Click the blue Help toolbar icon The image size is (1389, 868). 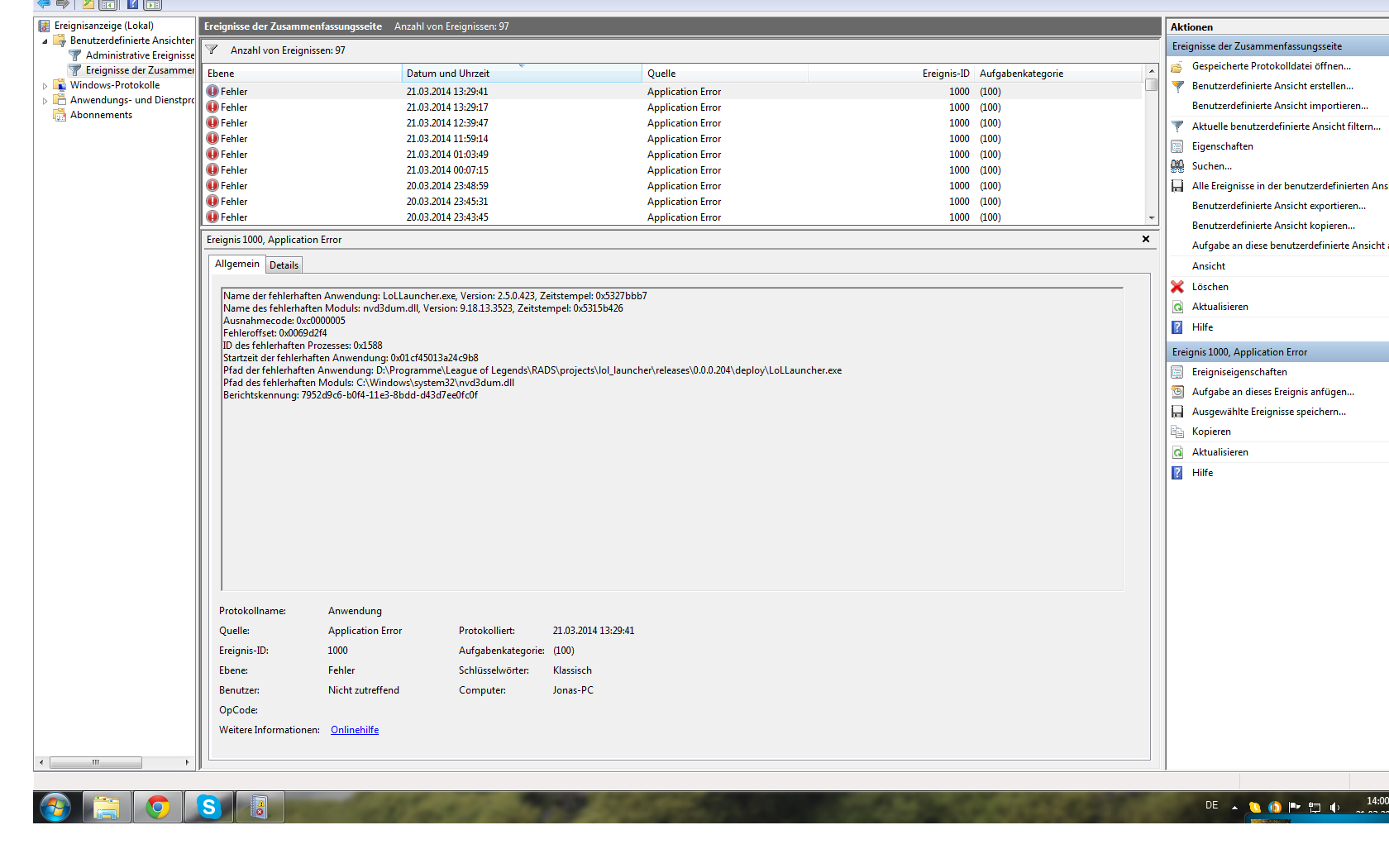132,4
